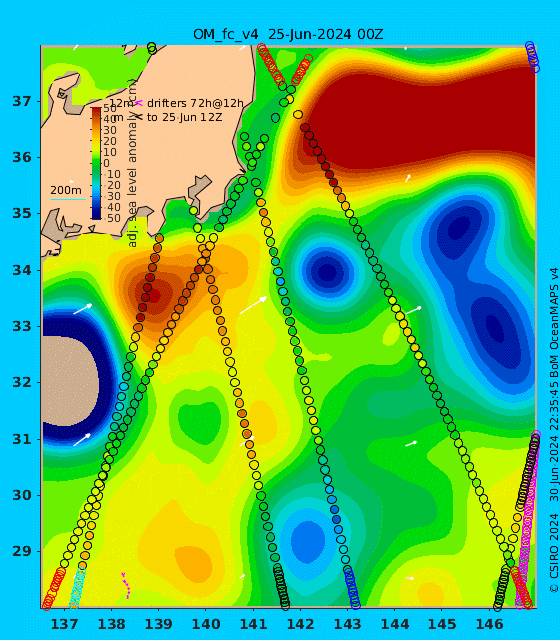Click the latitude axis label 33
Screen dimensions: 560x640
click(x=21, y=327)
